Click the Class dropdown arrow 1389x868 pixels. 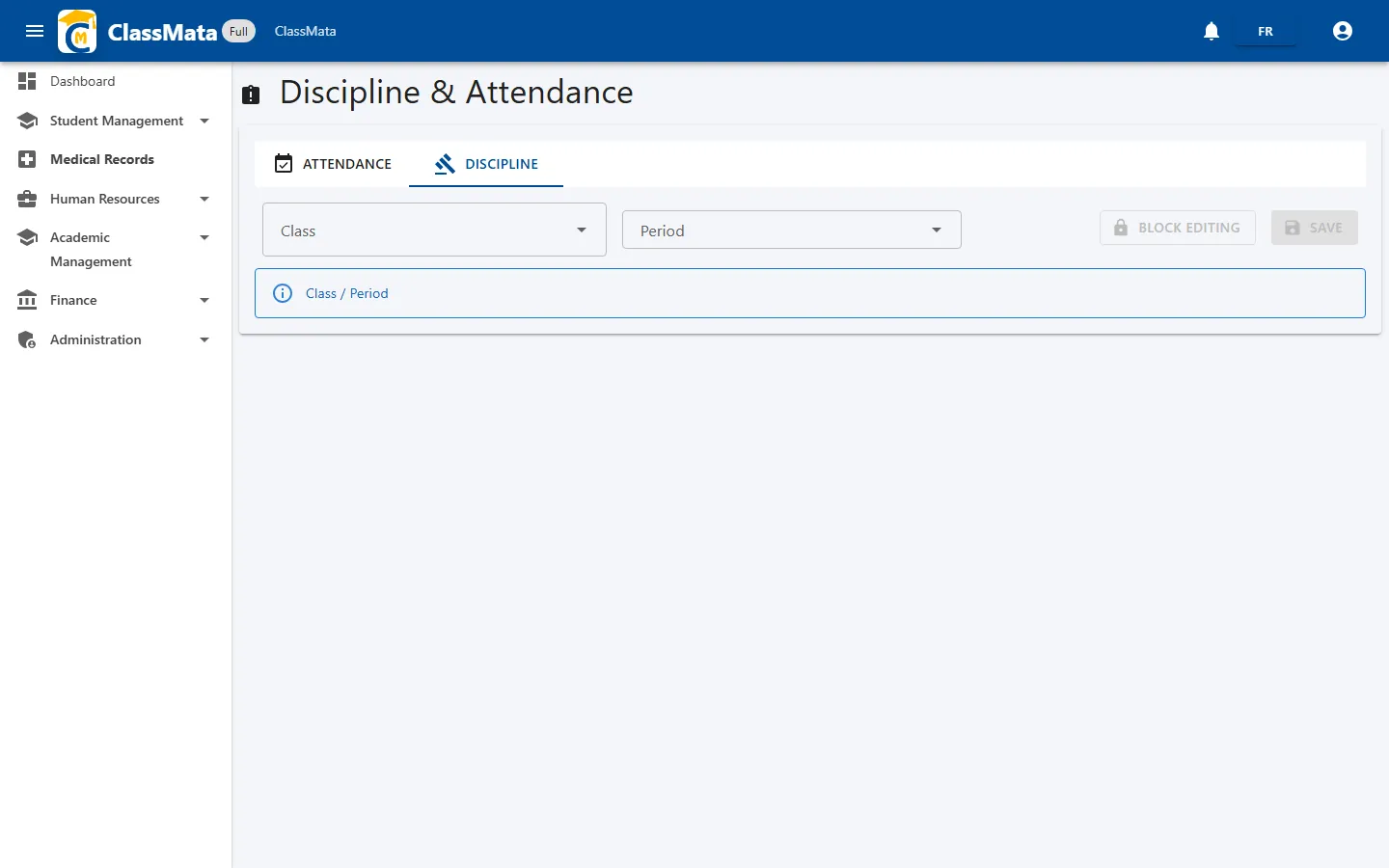pos(582,230)
